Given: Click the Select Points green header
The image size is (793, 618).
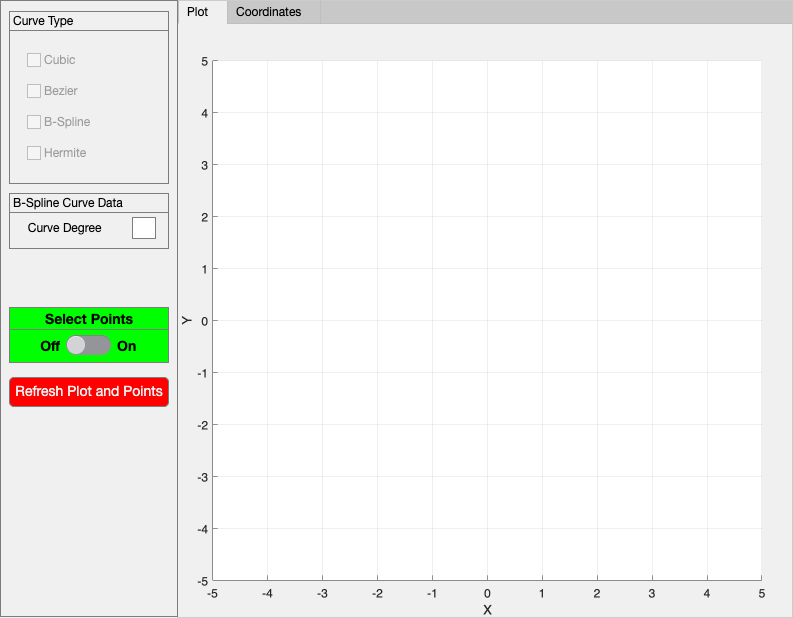Looking at the screenshot, I should point(89,319).
